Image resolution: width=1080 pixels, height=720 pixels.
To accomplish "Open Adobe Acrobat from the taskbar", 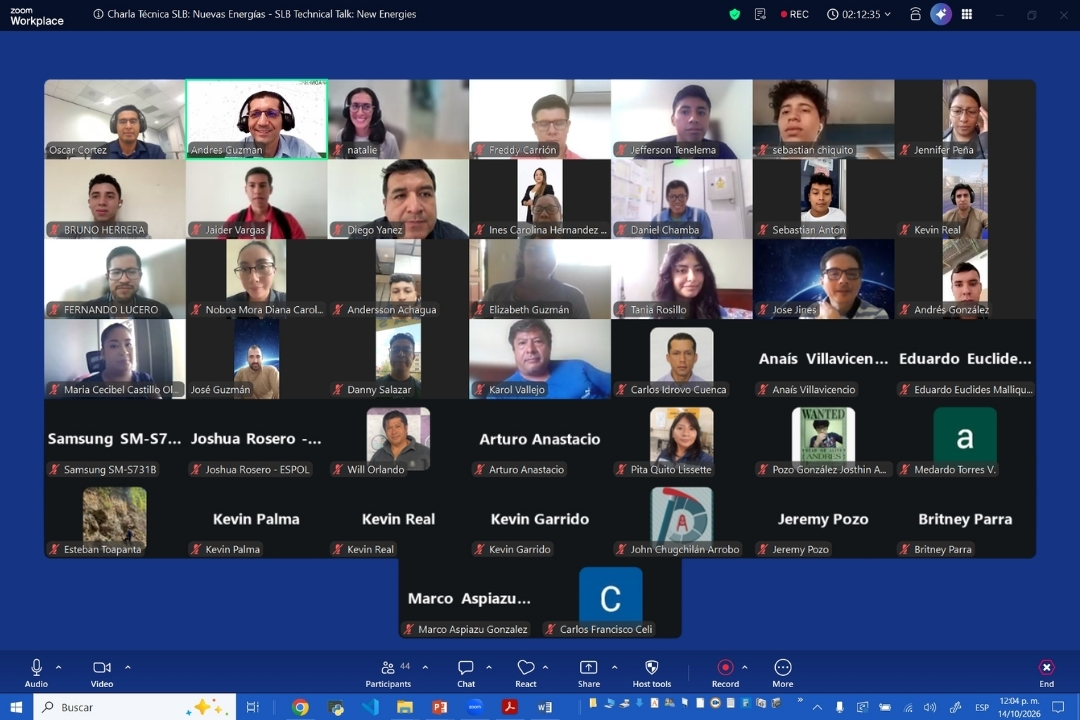I will pyautogui.click(x=509, y=707).
